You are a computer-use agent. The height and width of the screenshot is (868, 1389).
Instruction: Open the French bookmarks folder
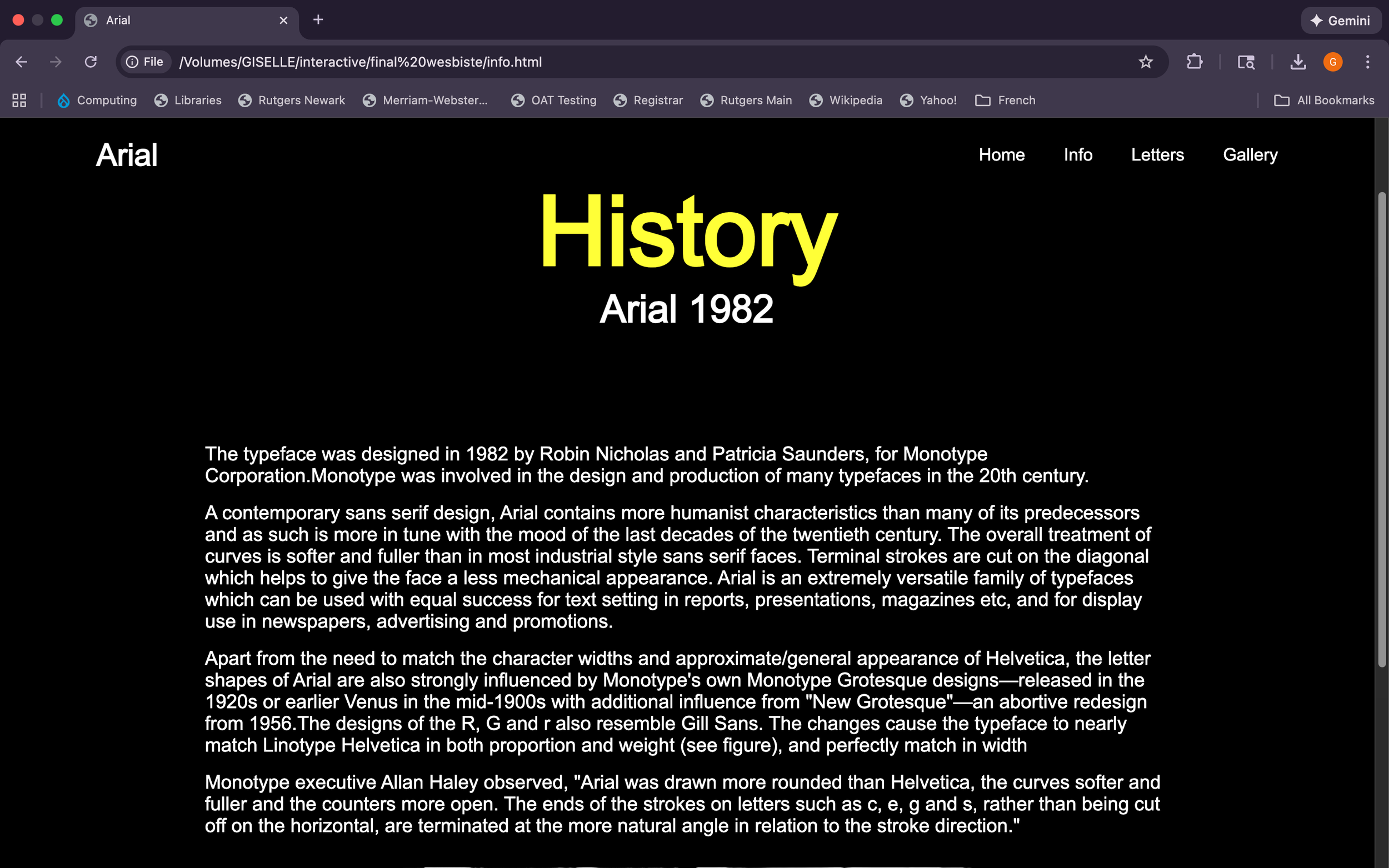click(x=1014, y=100)
